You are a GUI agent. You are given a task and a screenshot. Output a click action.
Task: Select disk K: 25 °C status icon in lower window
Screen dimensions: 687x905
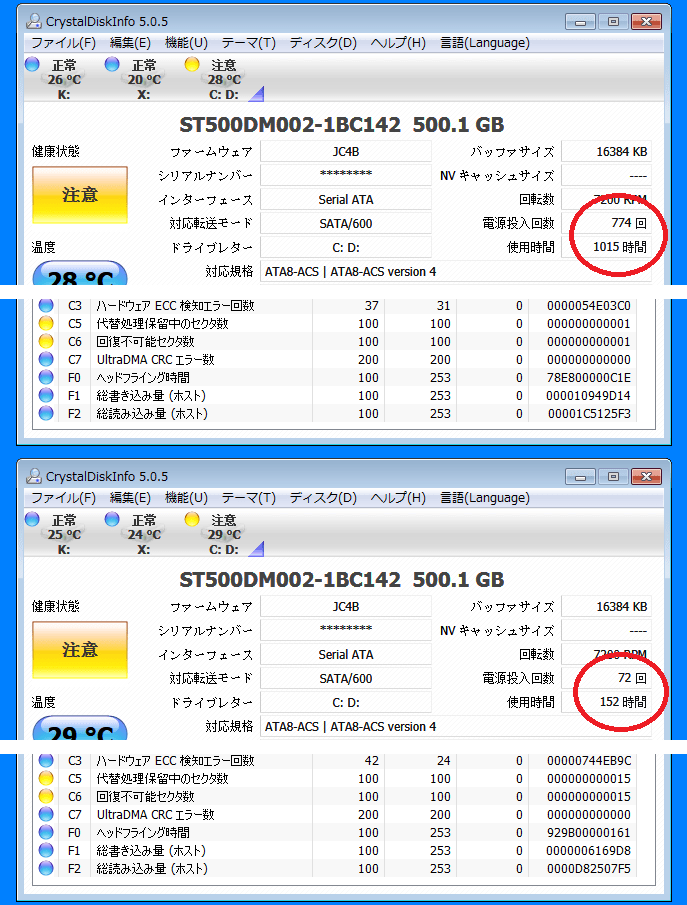(x=32, y=519)
